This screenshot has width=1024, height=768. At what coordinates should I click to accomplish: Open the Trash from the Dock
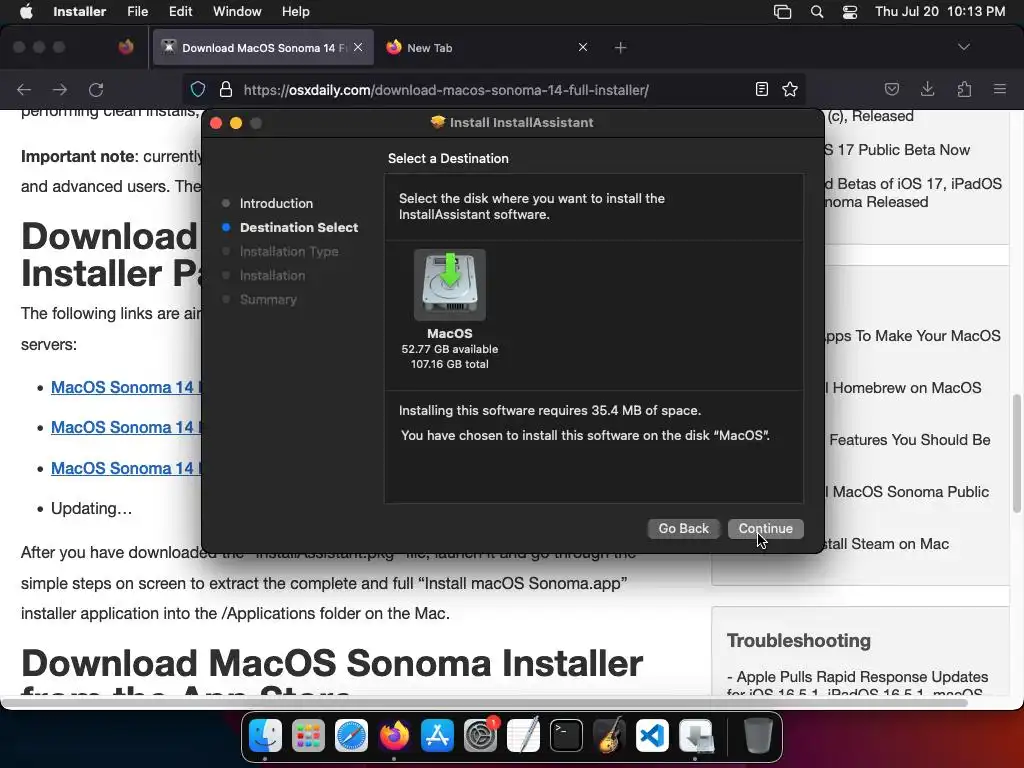pos(758,736)
